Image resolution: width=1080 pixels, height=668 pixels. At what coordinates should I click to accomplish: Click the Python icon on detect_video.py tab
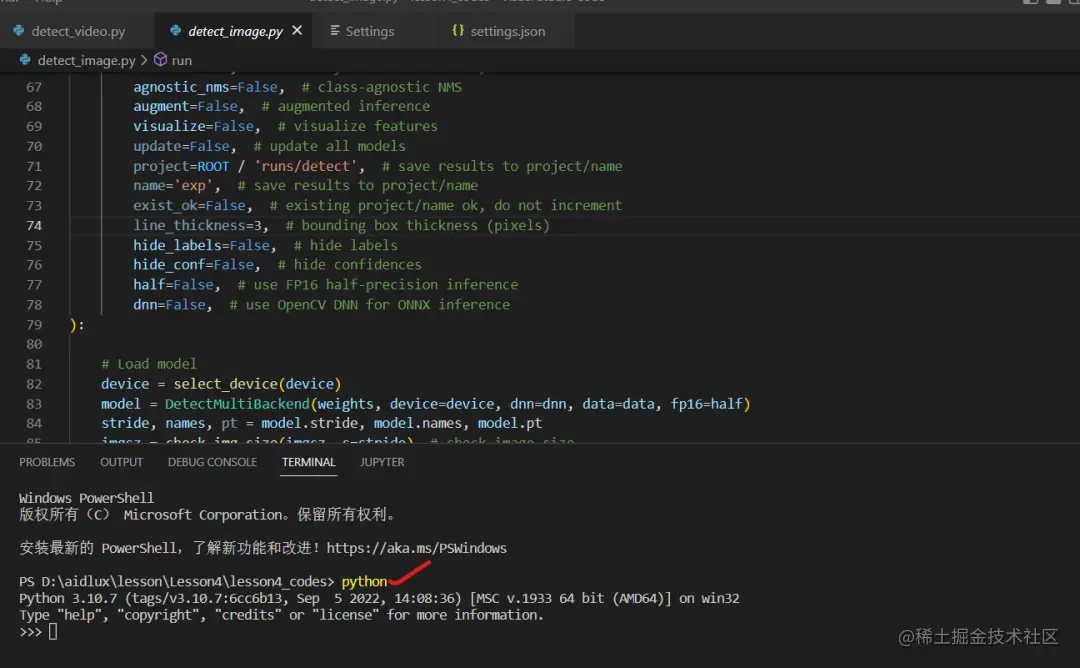tap(19, 30)
